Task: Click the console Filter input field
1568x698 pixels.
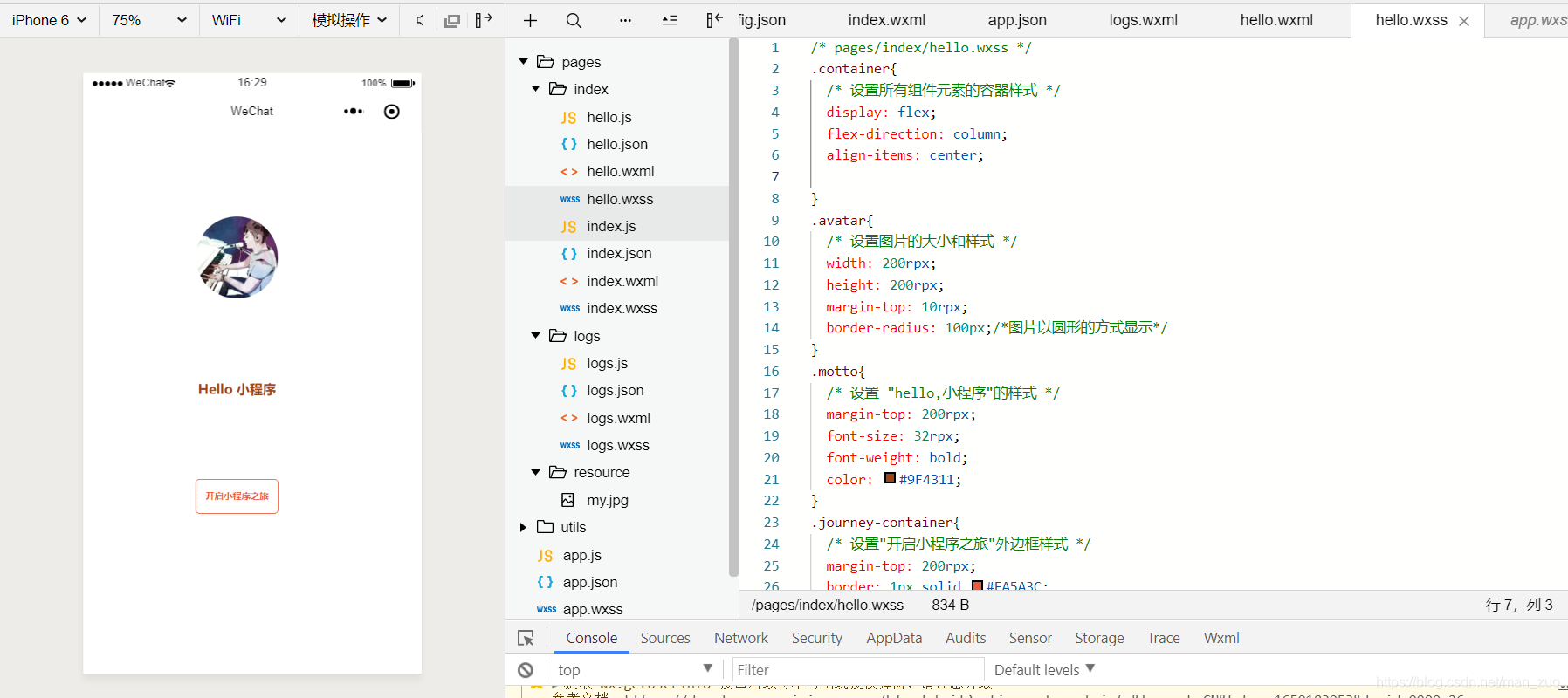Action: [858, 670]
